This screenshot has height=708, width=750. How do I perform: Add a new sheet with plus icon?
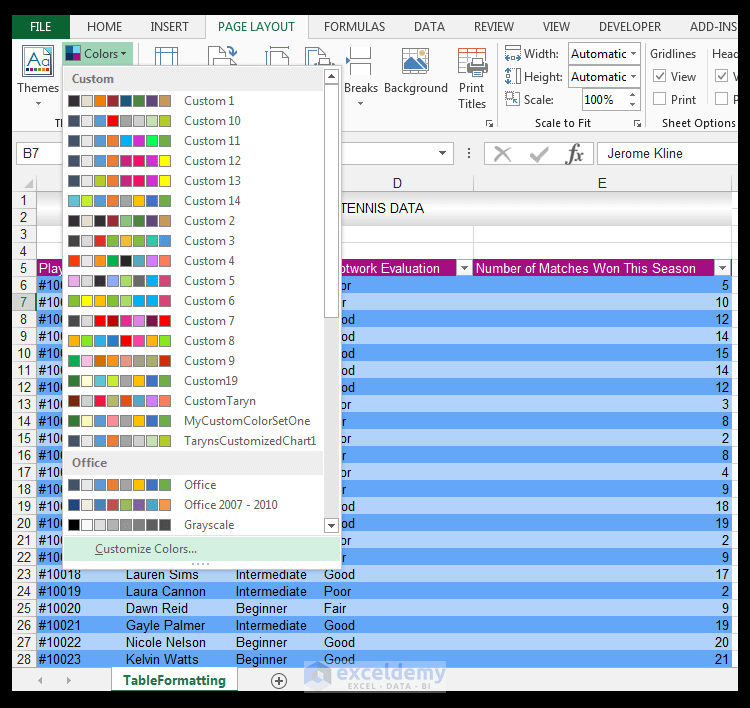279,680
